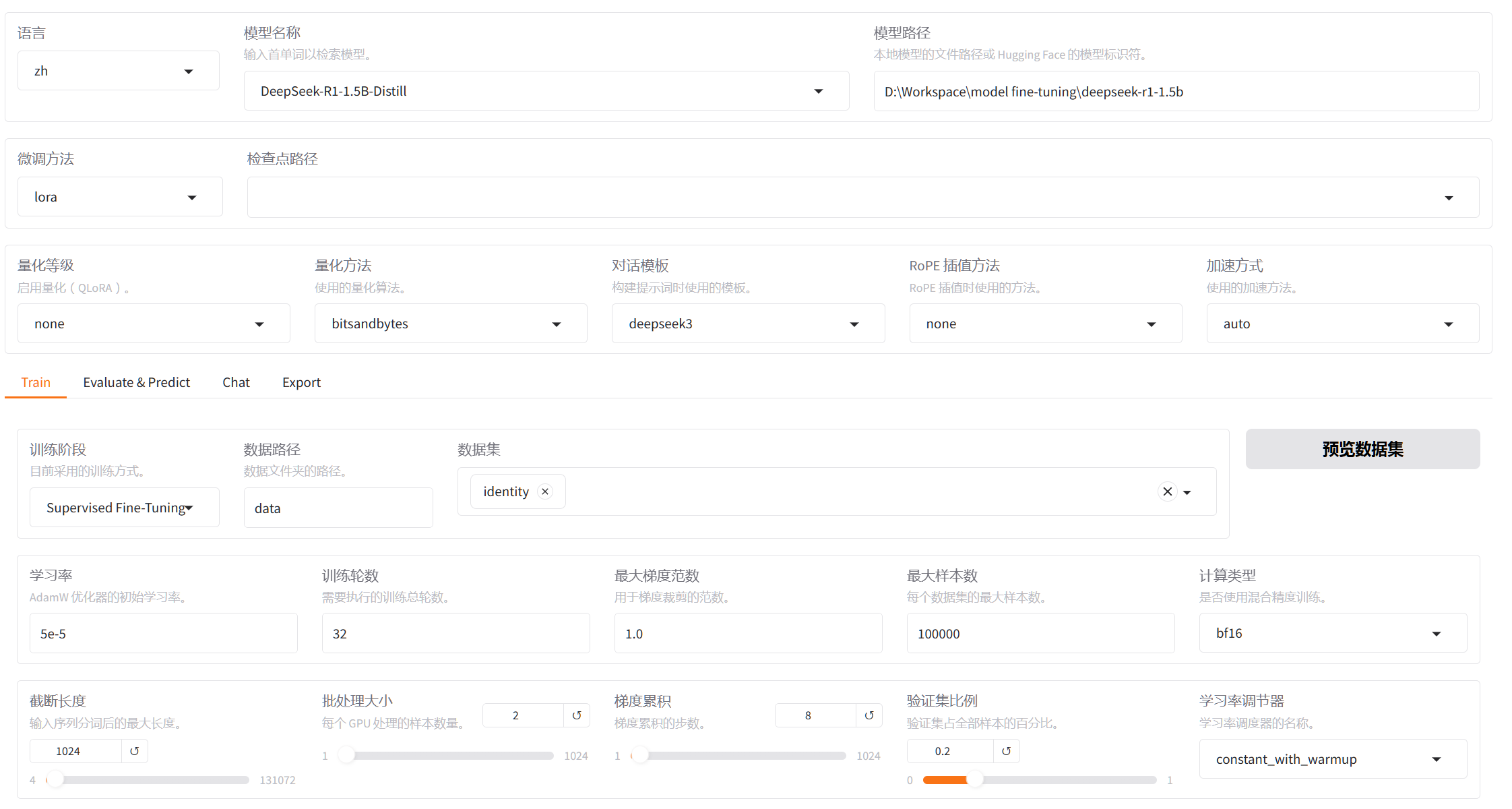The width and height of the screenshot is (1512, 809).
Task: Reset the 梯度累积 value to default
Action: point(869,715)
